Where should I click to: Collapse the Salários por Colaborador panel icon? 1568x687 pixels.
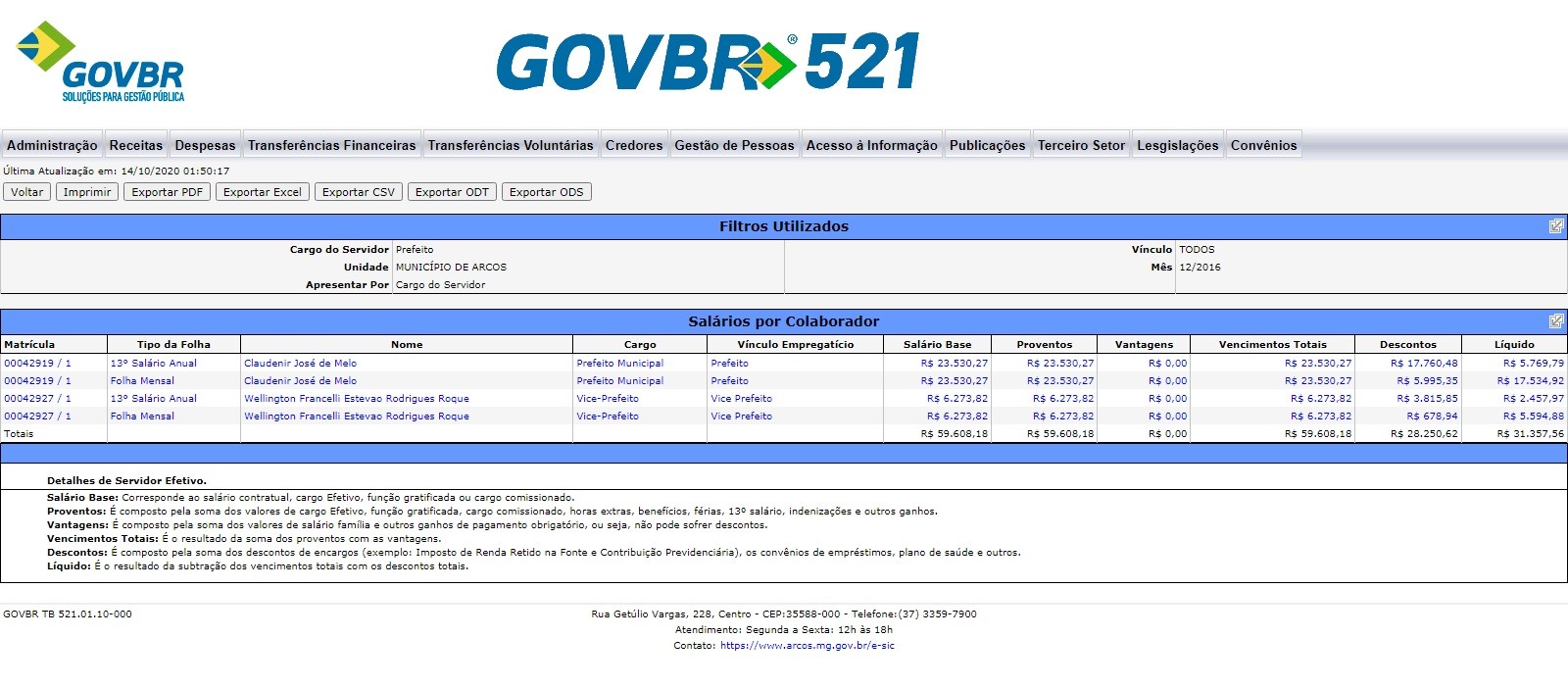1556,321
